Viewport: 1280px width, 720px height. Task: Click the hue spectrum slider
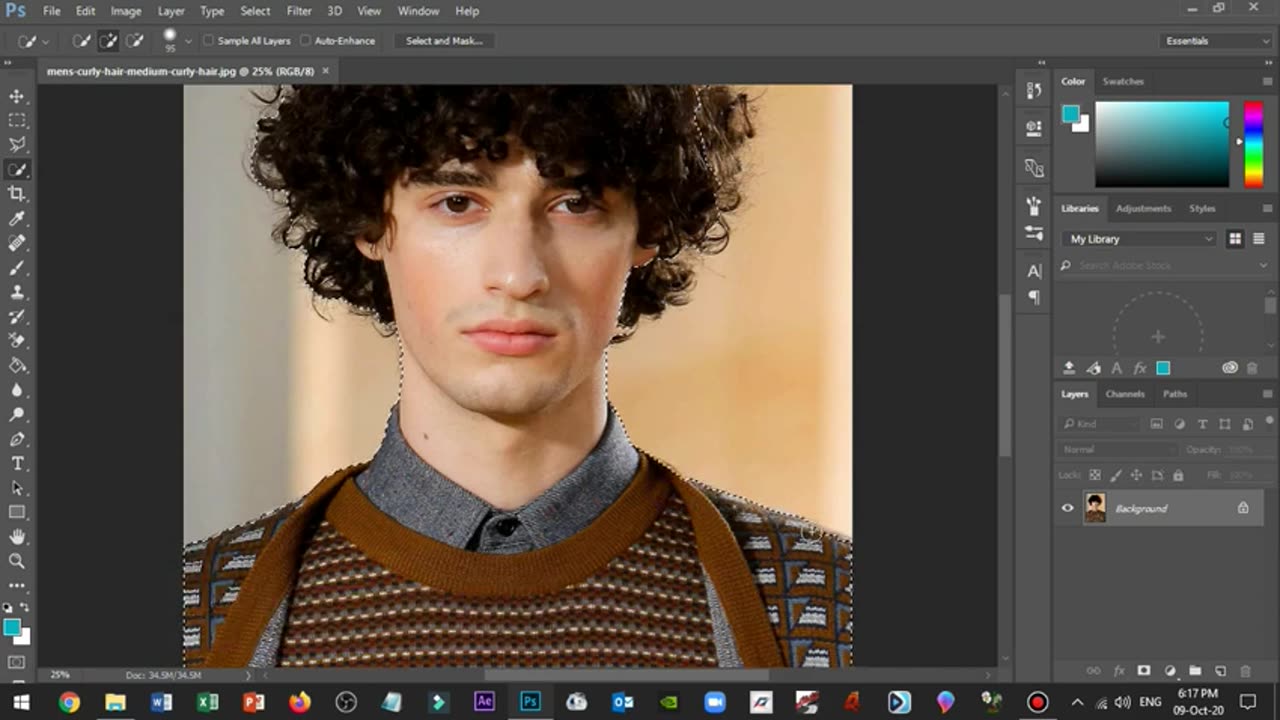point(1253,144)
